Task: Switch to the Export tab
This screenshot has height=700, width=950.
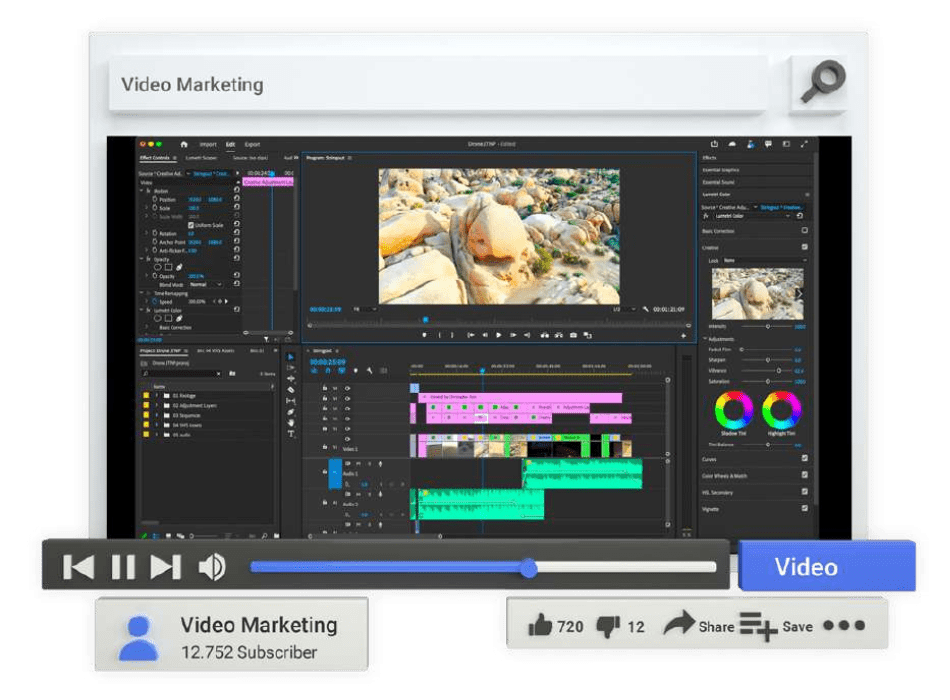Action: coord(252,144)
